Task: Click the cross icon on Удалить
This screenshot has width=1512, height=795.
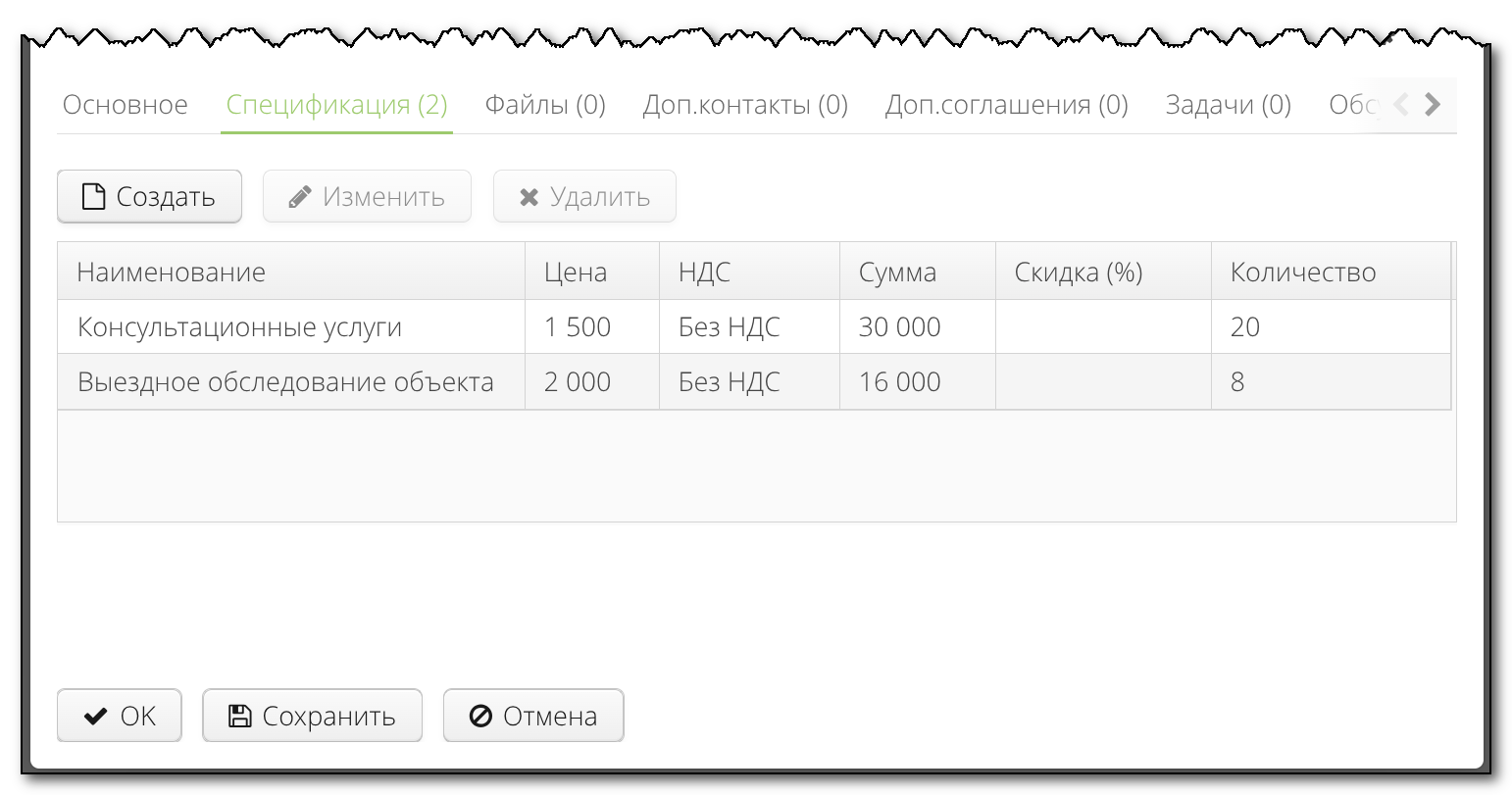Action: tap(529, 197)
